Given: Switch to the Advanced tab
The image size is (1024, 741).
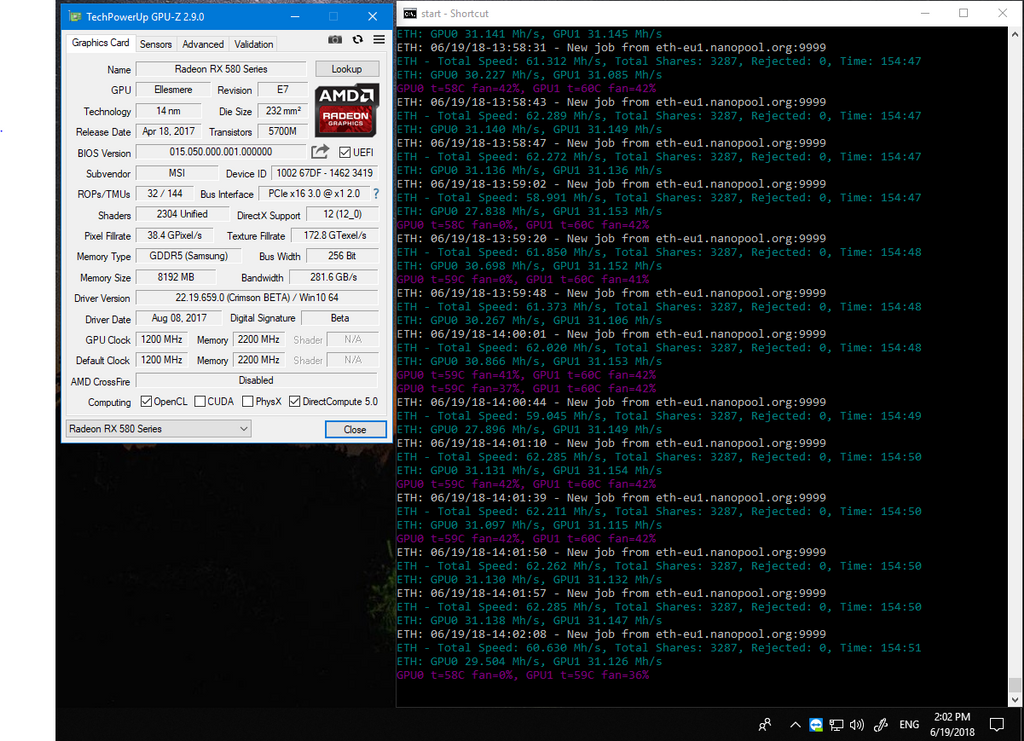Looking at the screenshot, I should 203,44.
